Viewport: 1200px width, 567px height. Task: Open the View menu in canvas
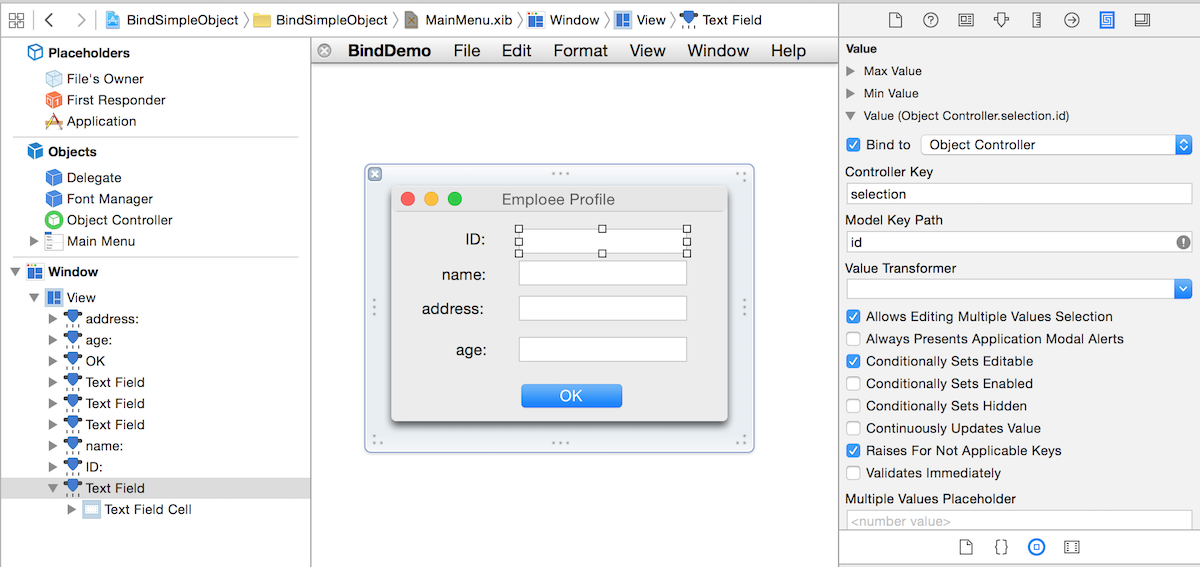[647, 50]
